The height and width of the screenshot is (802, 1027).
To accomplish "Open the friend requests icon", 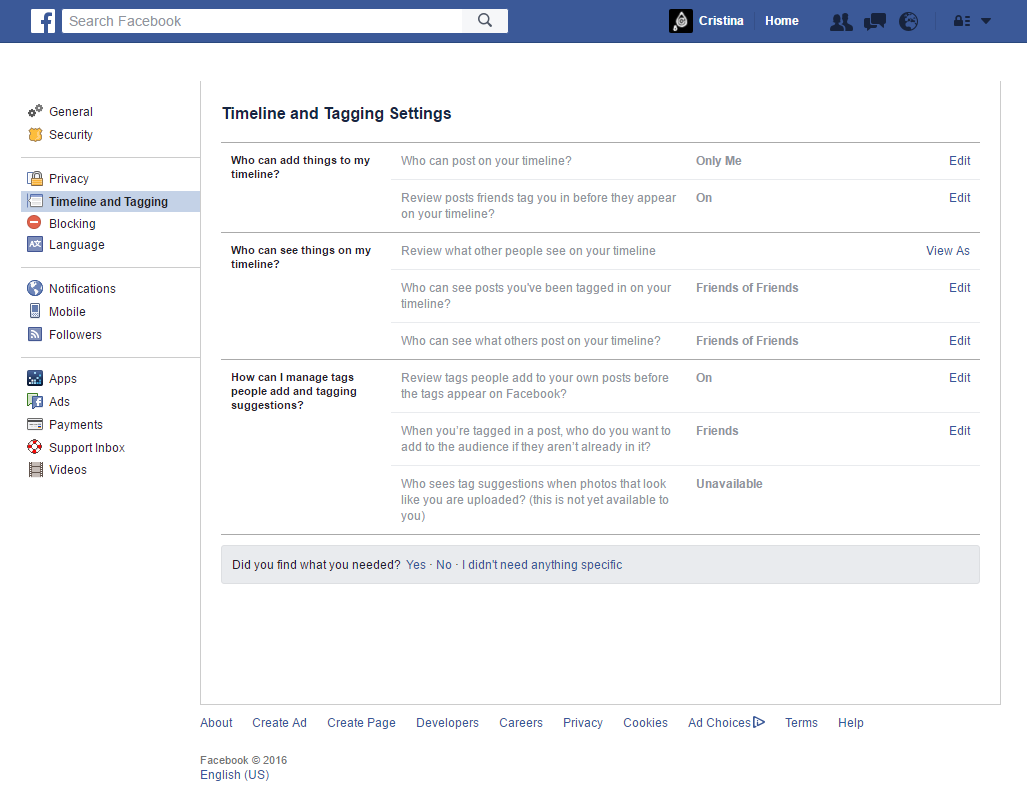I will click(x=841, y=22).
